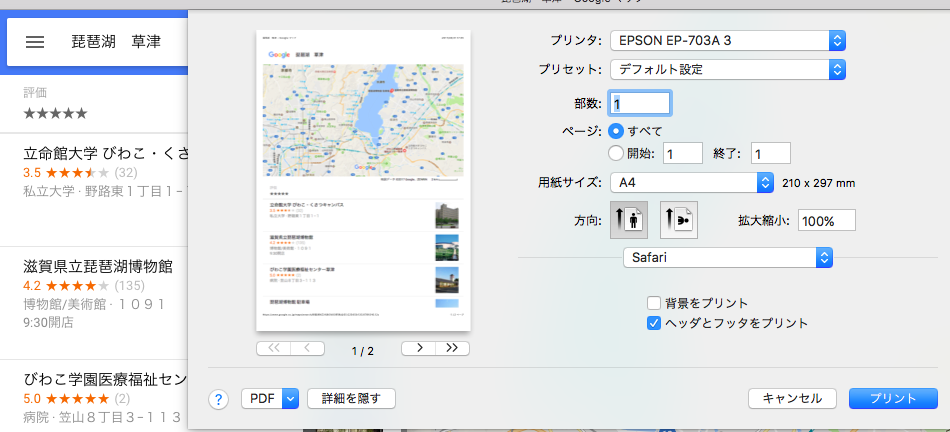Enable the 背景をプリント checkbox

click(x=654, y=303)
